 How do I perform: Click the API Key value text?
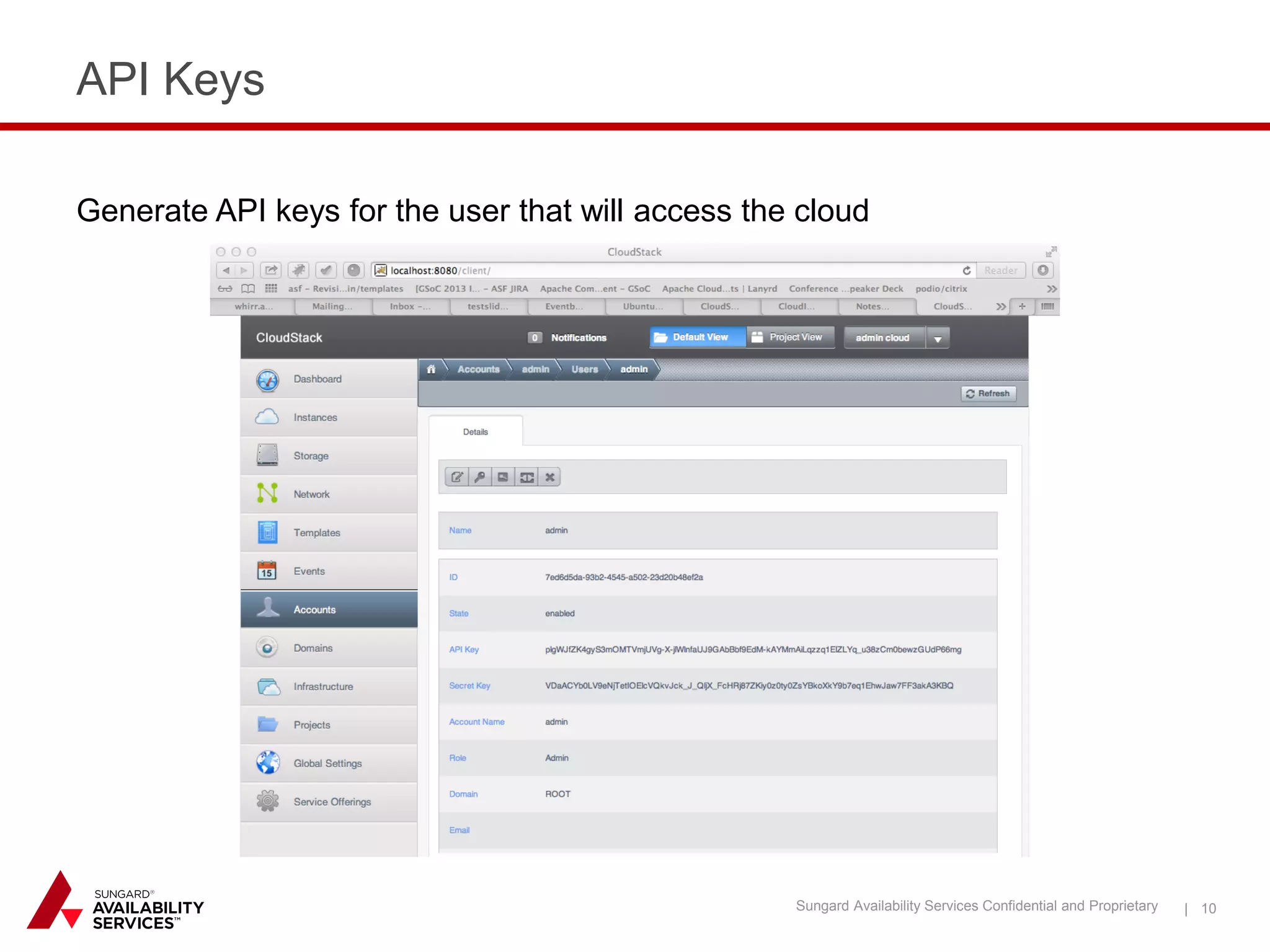(753, 650)
